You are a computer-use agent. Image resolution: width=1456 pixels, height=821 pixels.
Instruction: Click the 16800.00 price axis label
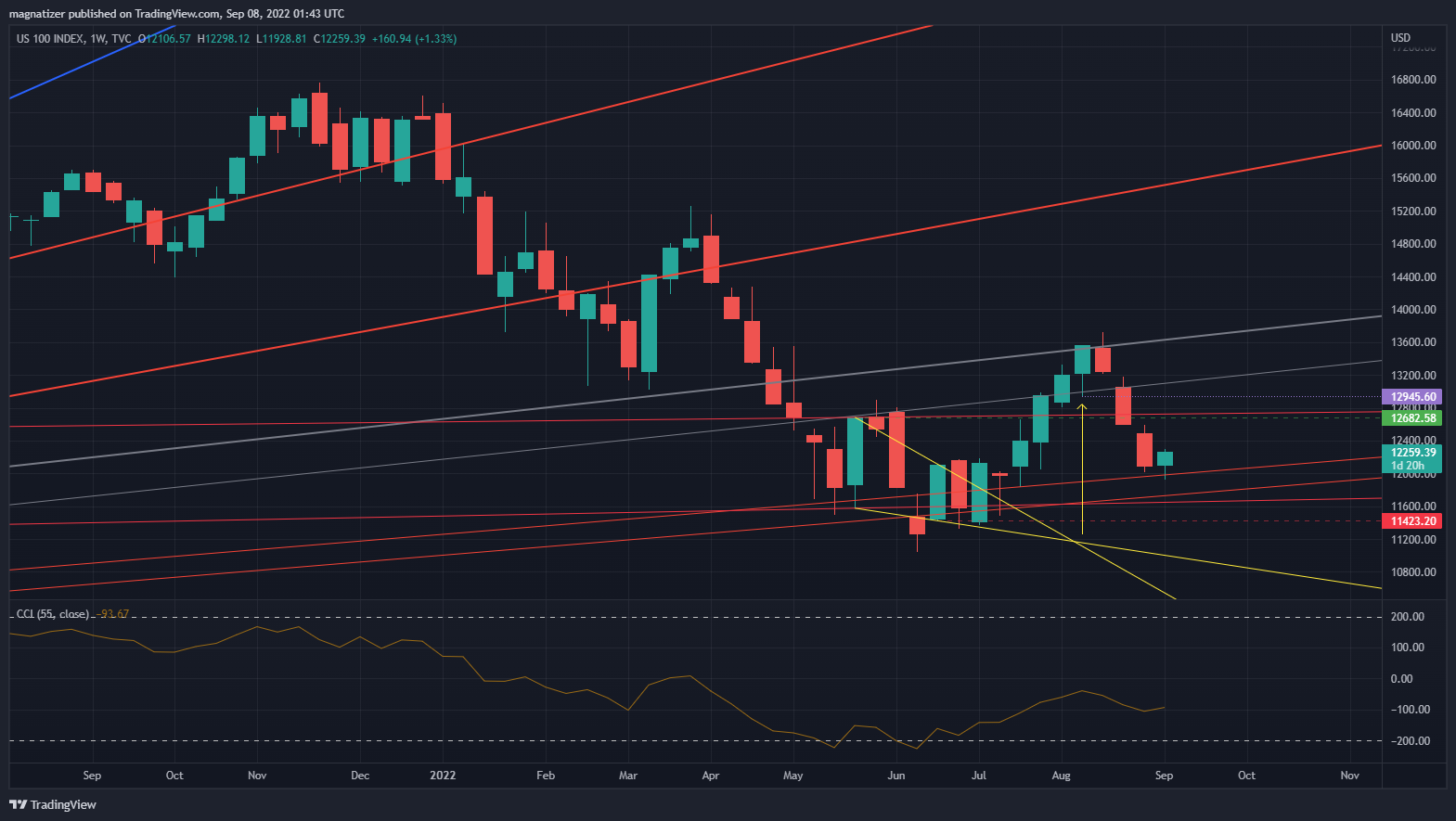[1413, 80]
